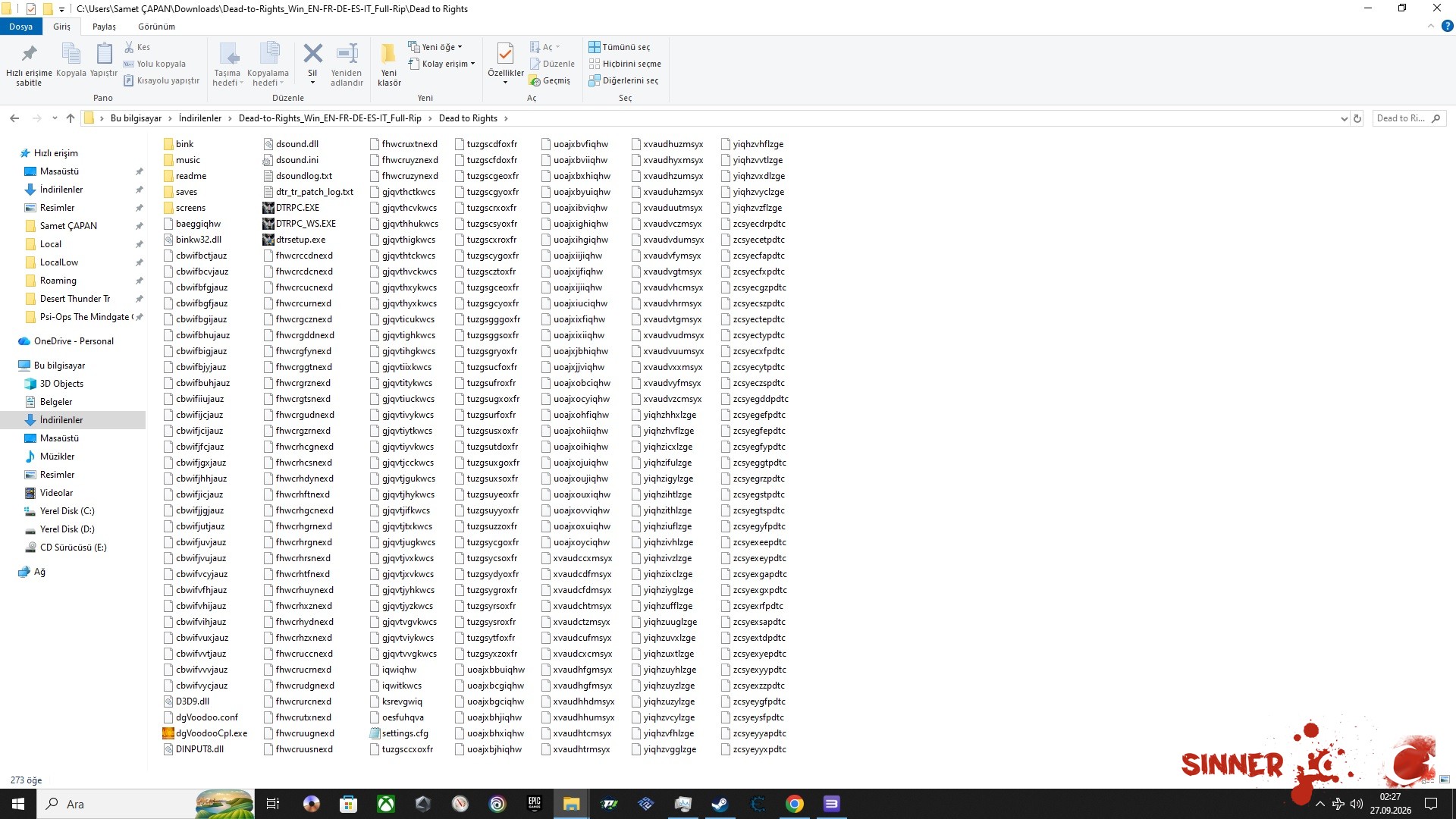Click Yolu kopyala button

coord(155,64)
